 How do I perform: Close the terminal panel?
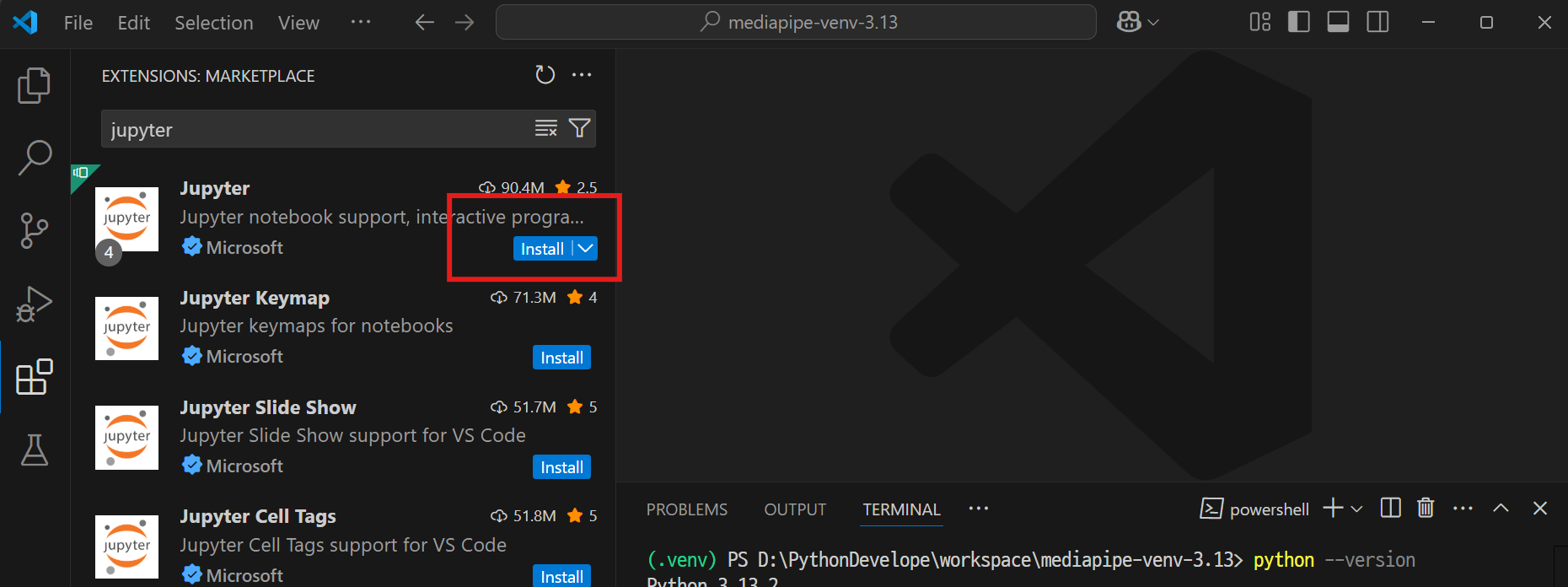pyautogui.click(x=1540, y=508)
